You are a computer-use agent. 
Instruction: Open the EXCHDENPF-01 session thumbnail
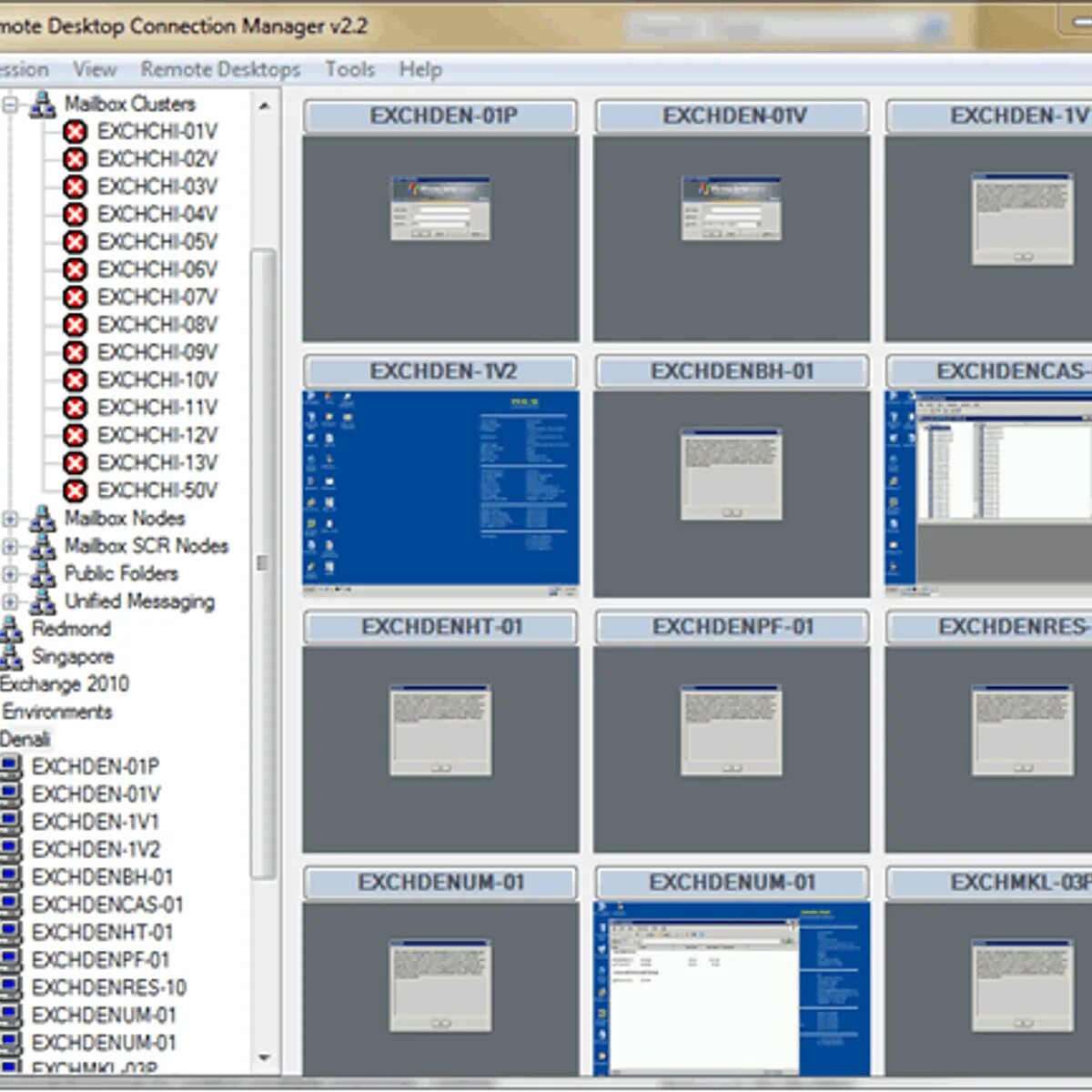tap(733, 750)
